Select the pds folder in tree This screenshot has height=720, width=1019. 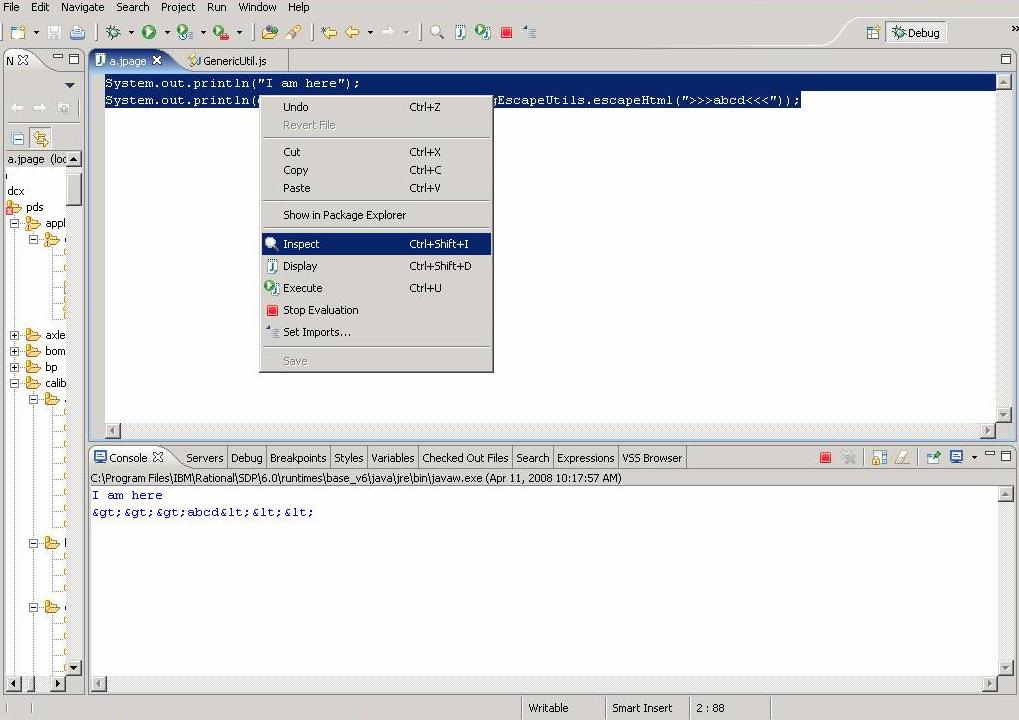[35, 207]
